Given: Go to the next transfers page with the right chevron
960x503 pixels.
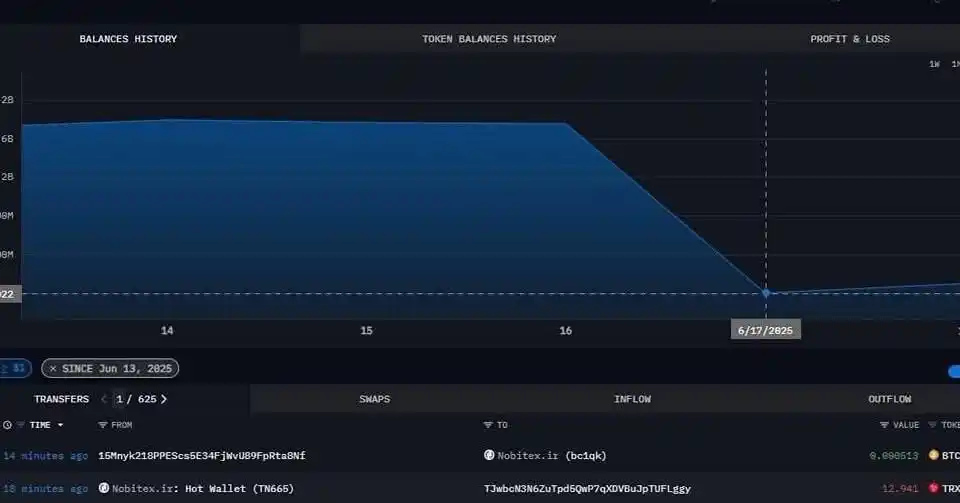Looking at the screenshot, I should coord(163,399).
